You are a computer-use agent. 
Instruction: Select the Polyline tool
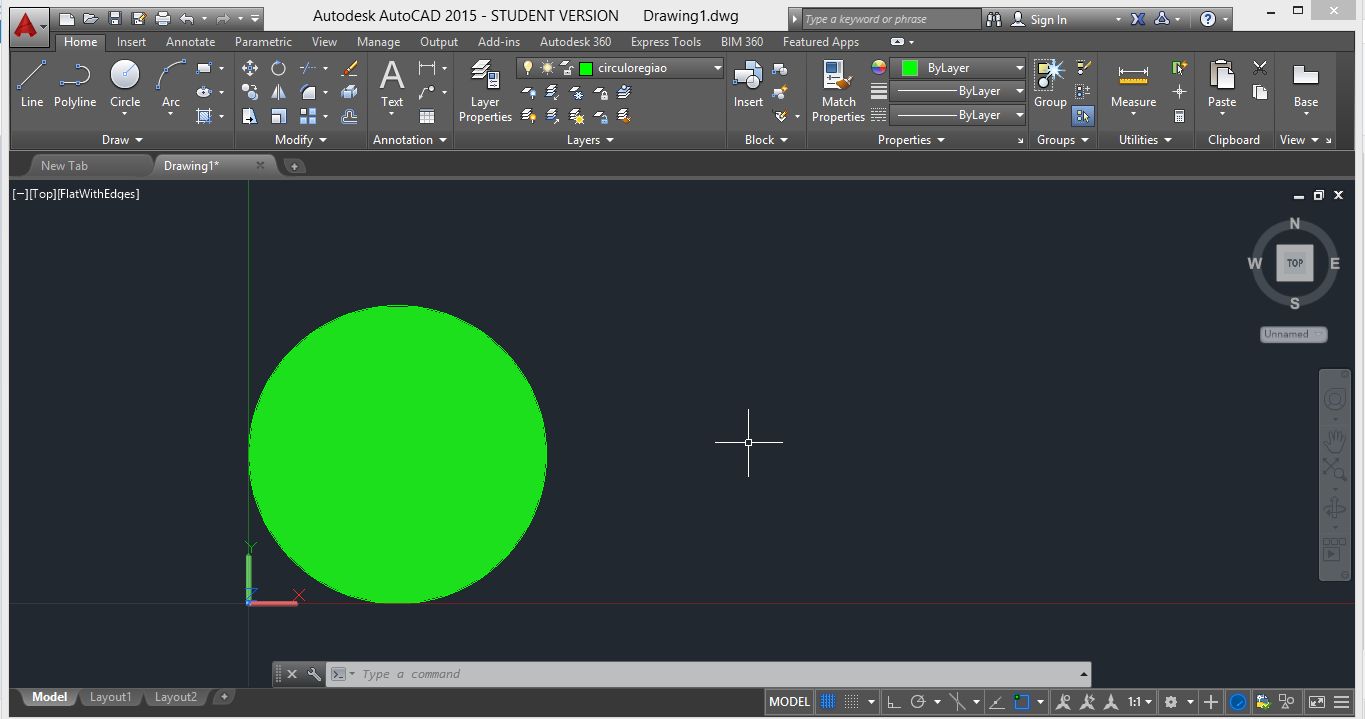(75, 84)
